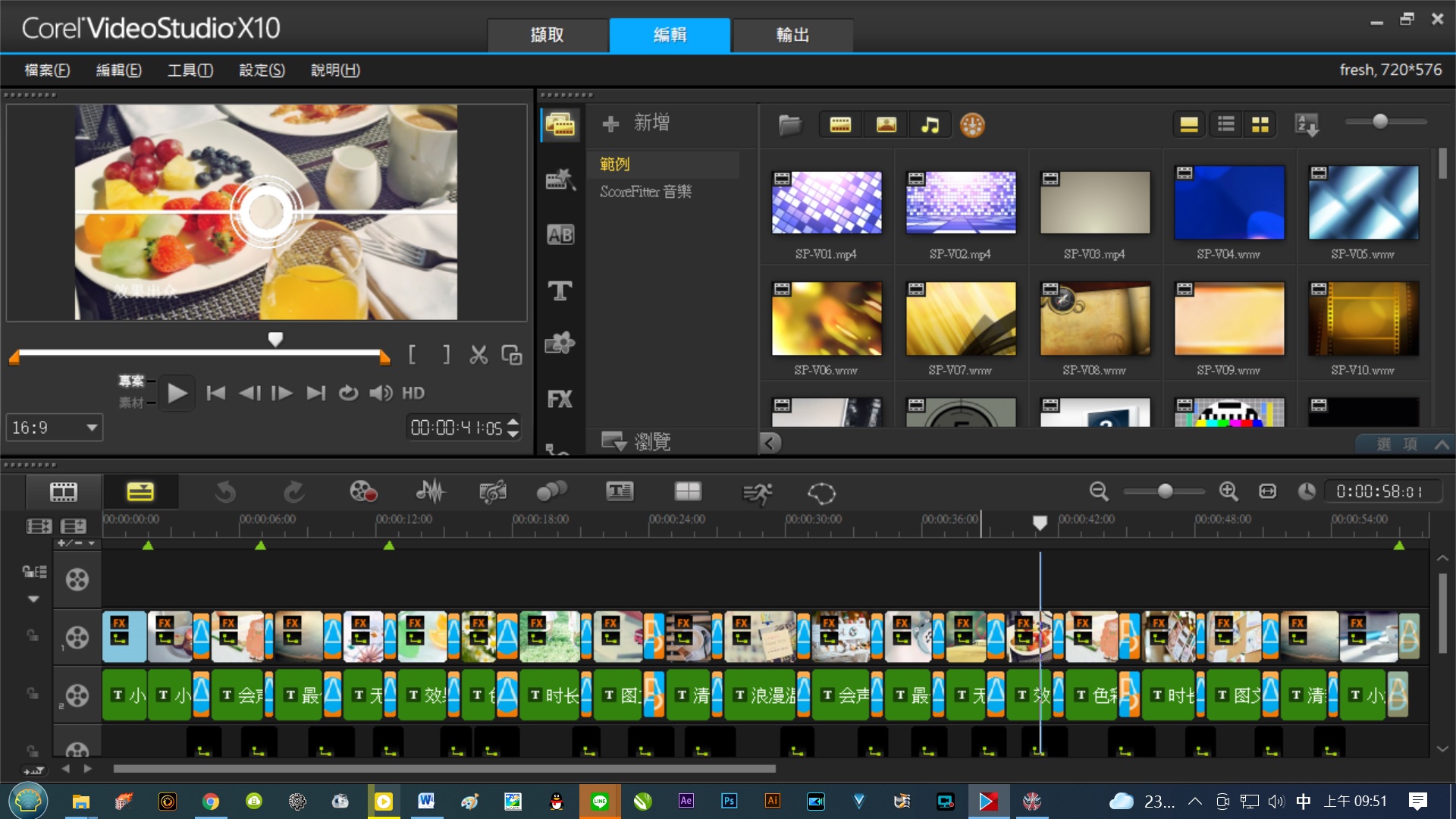The image size is (1456, 819).
Task: Undo the last action
Action: pos(224,493)
